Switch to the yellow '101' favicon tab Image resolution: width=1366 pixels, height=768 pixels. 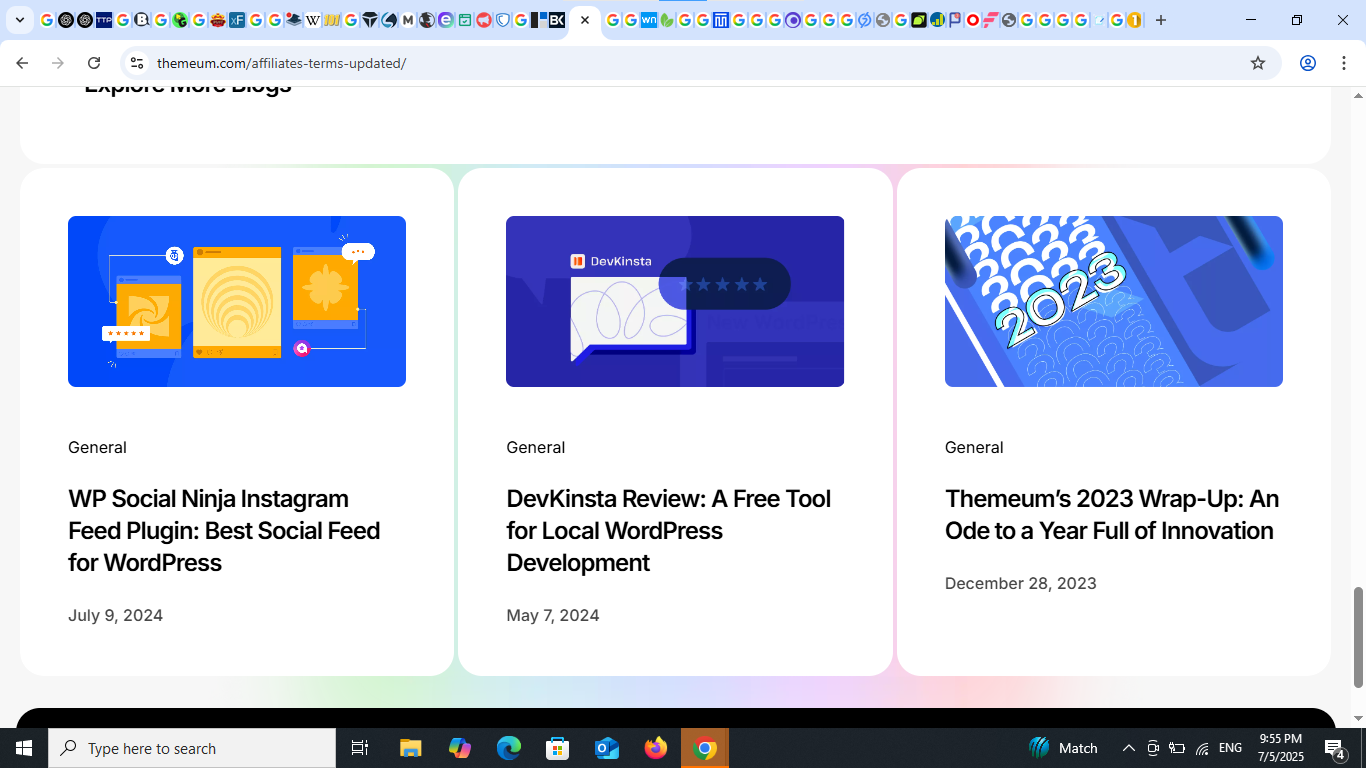click(x=332, y=20)
